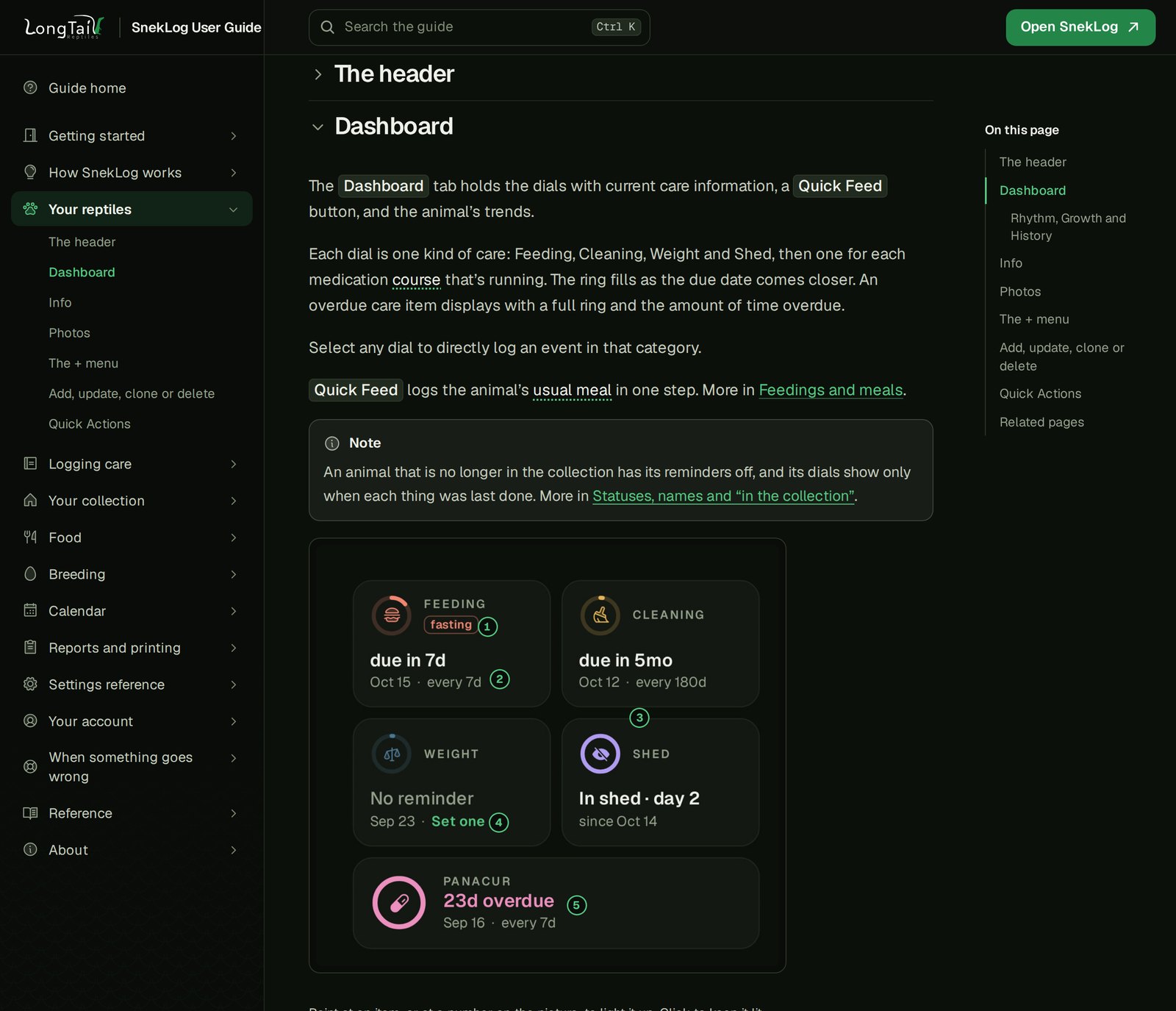Click the search magnifier icon
The width and height of the screenshot is (1176, 1011).
coord(328,27)
